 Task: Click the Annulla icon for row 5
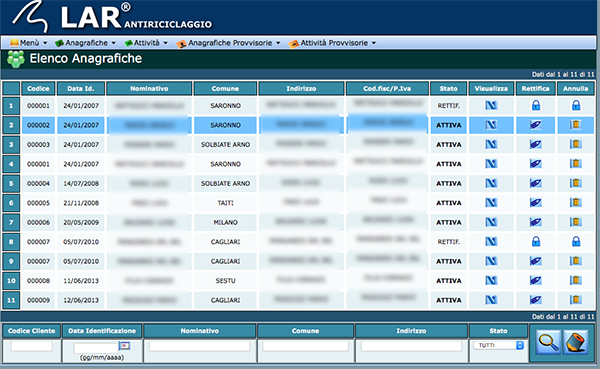576,183
